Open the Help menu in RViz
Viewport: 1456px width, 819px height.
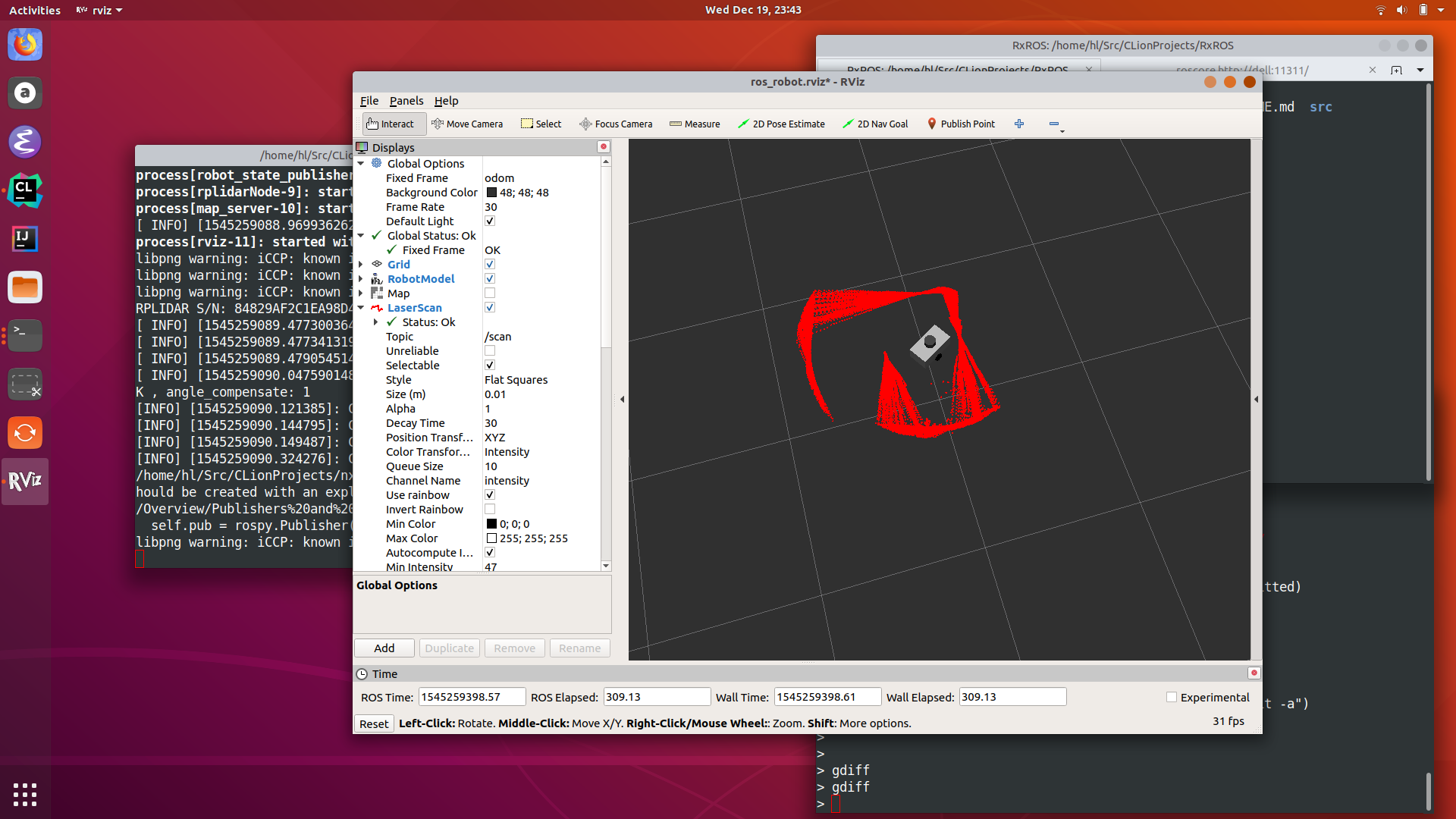446,101
